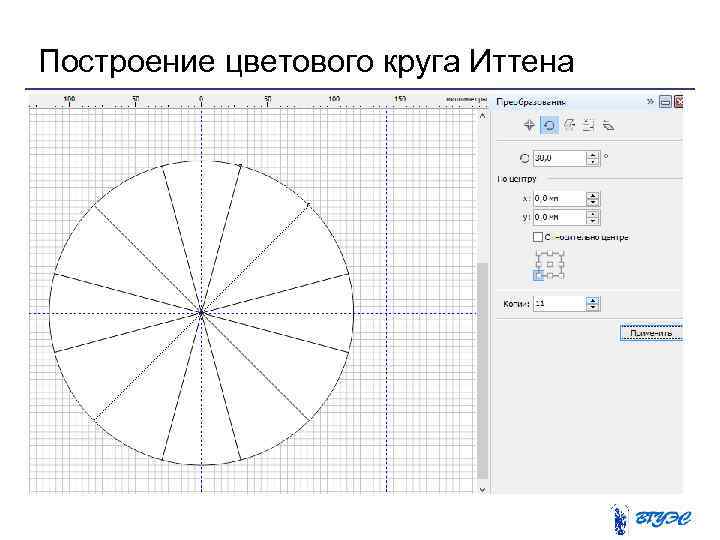The width and height of the screenshot is (720, 540).
Task: Select top-left anchor point in origin grid
Action: [539, 253]
